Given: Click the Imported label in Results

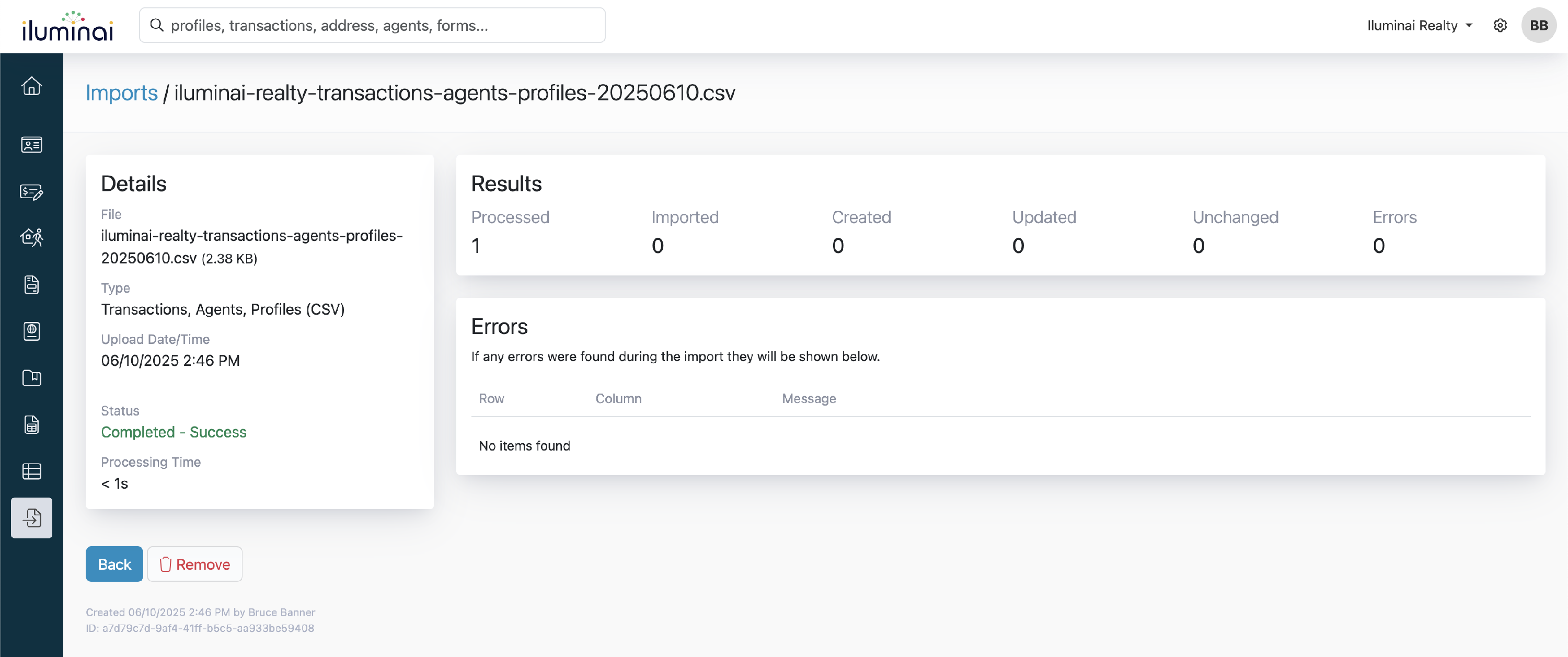Looking at the screenshot, I should tap(685, 217).
